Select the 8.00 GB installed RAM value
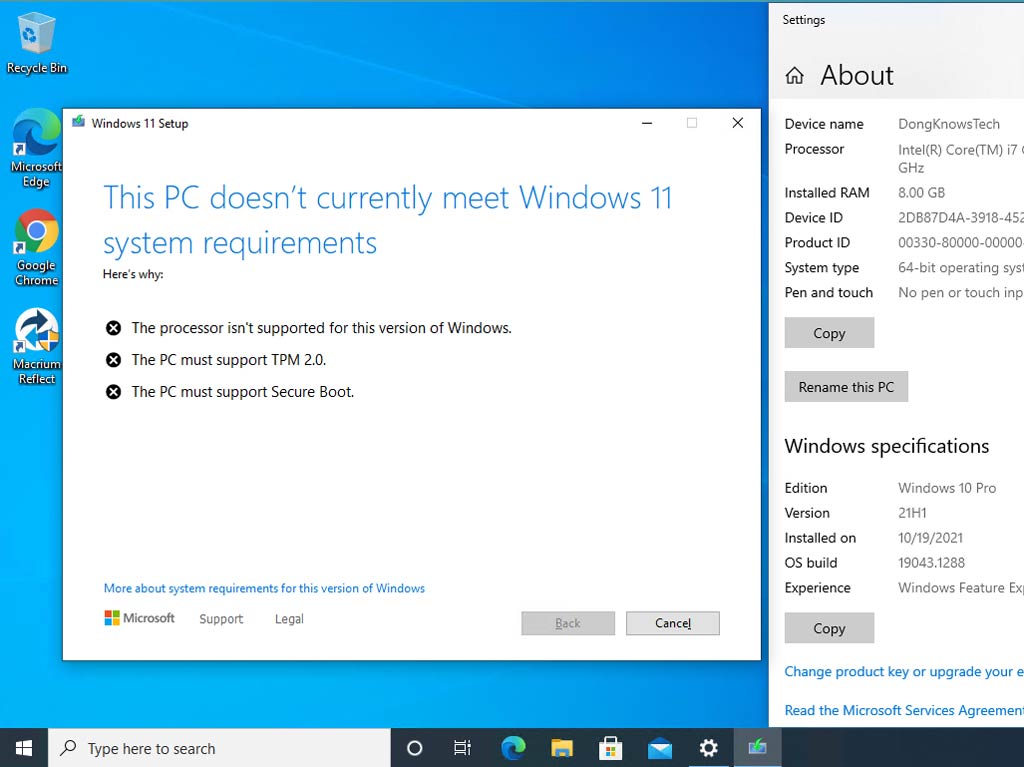 tap(921, 193)
